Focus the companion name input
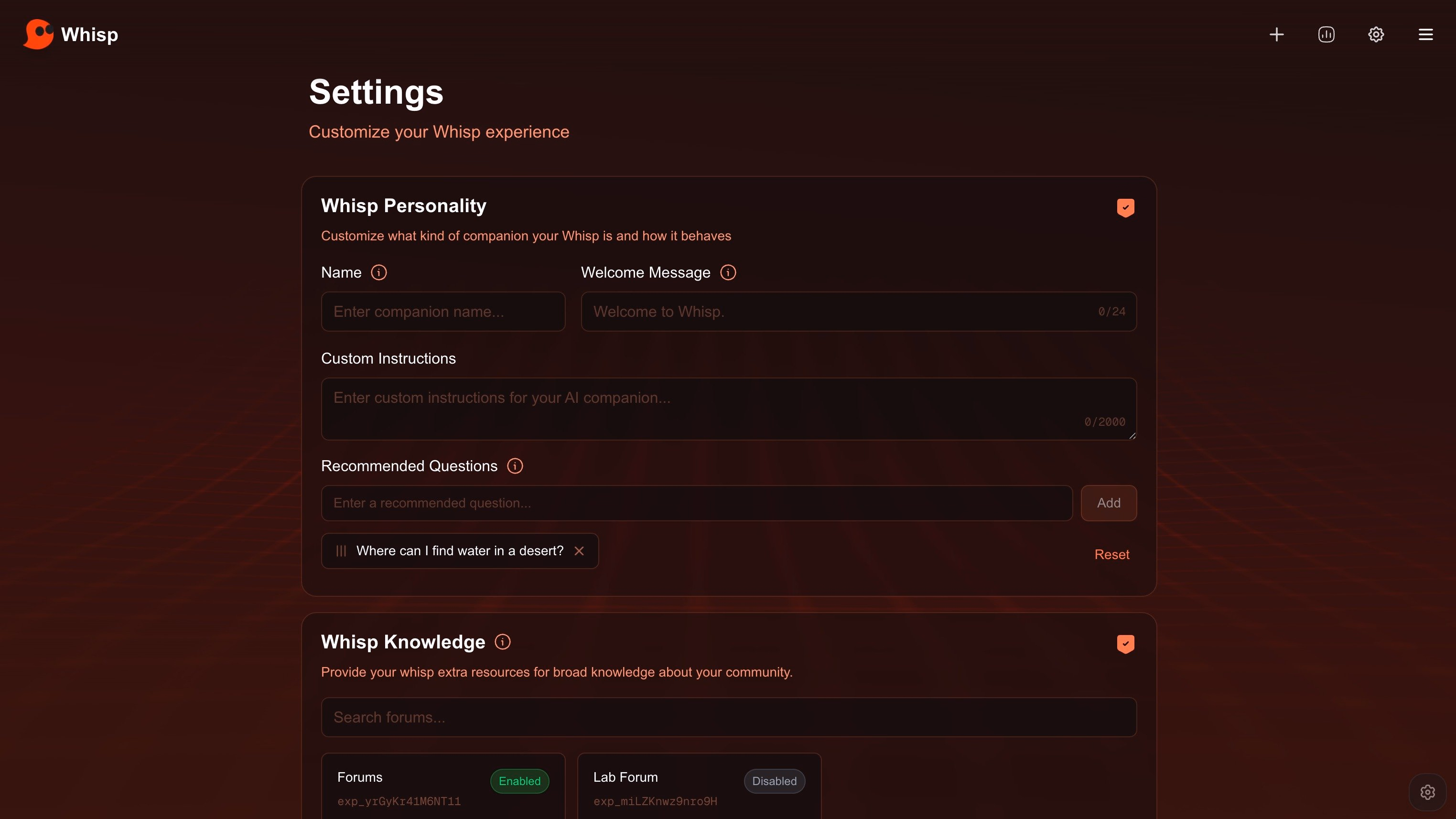Screen dimensions: 1456x819 (443, 312)
